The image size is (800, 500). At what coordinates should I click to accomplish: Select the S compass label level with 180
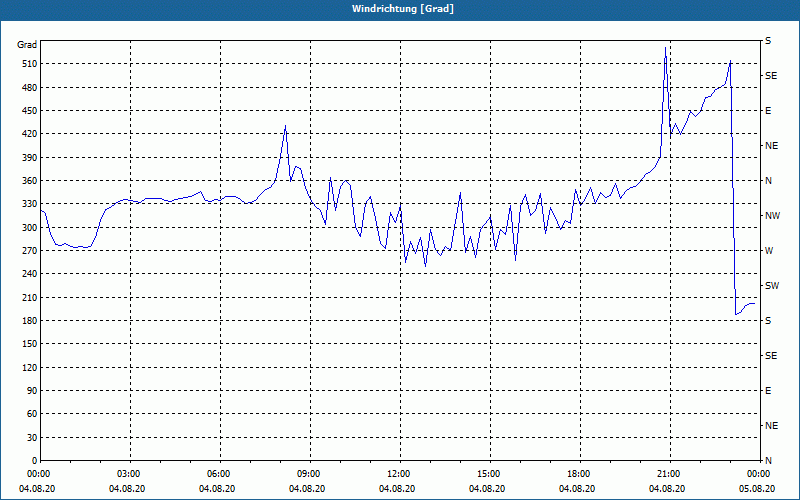pos(768,321)
